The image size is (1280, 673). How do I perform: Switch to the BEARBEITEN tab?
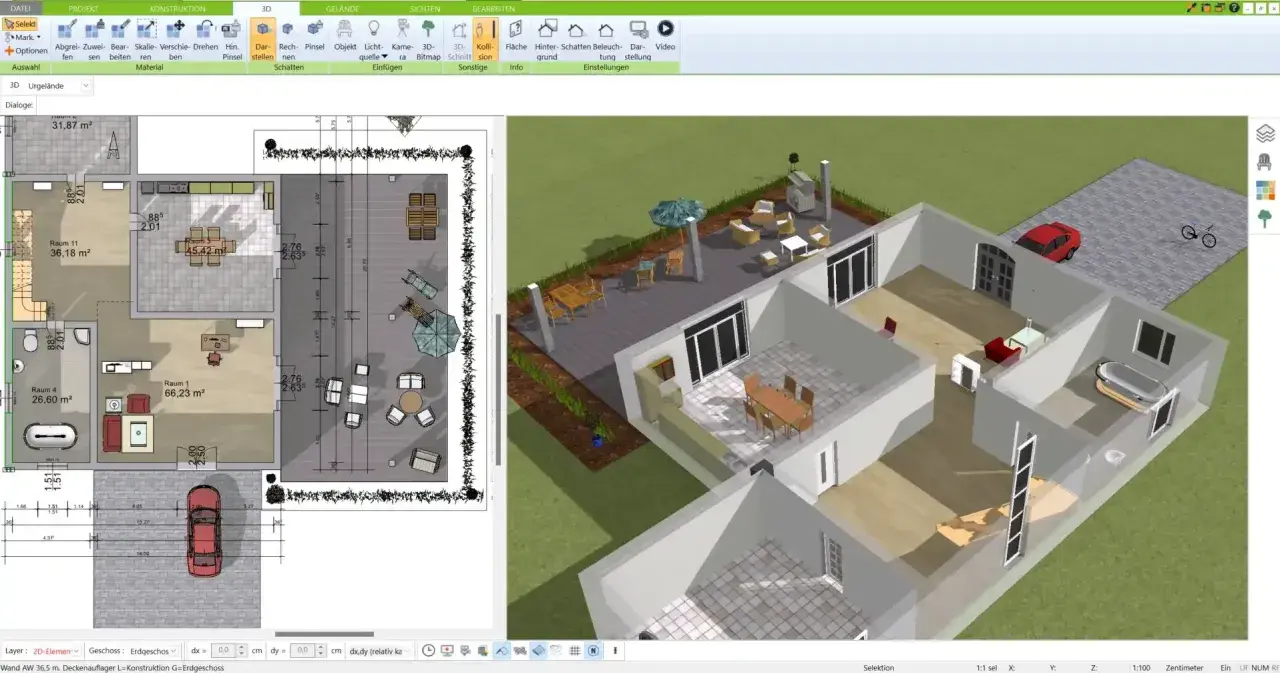click(x=494, y=8)
